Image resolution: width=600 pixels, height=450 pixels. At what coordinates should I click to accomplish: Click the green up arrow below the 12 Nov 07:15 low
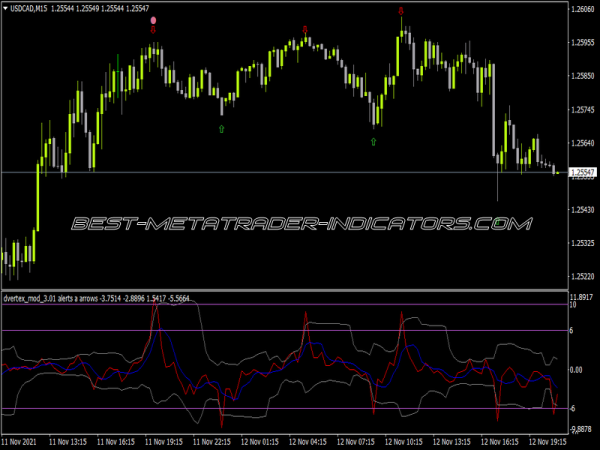(x=373, y=142)
